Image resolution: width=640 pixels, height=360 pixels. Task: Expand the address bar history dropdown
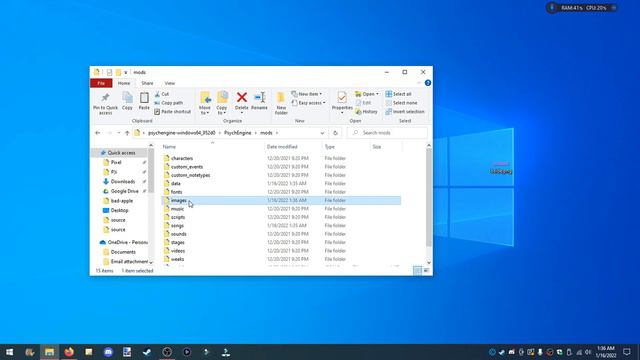point(322,133)
